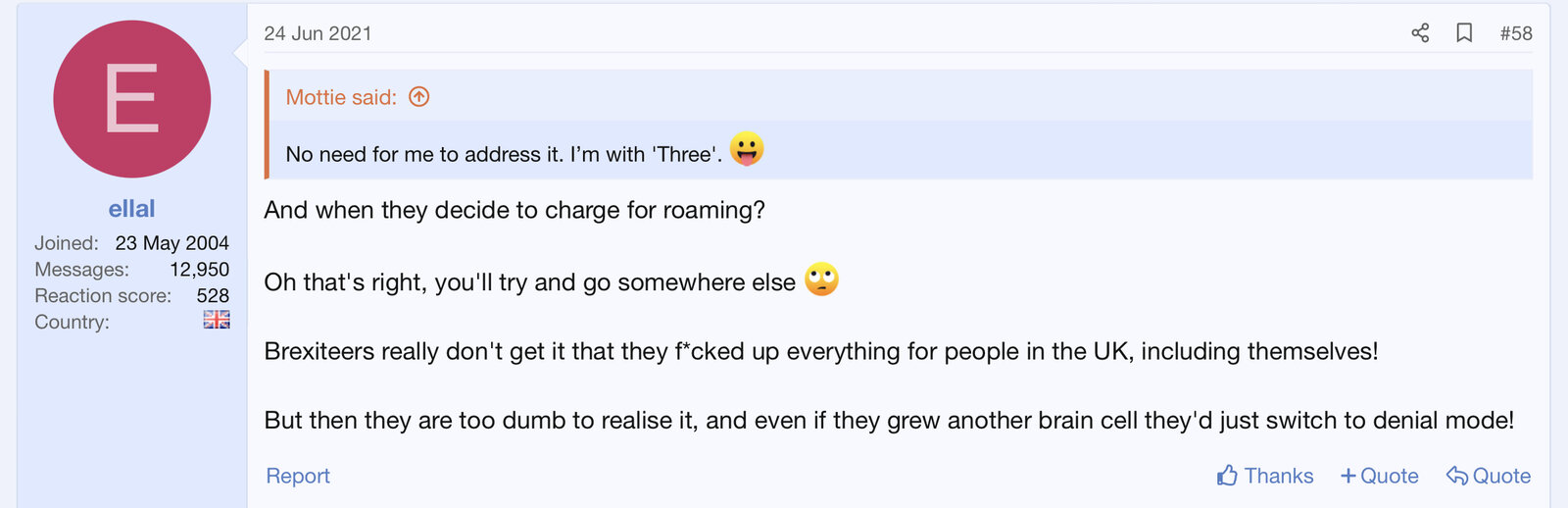This screenshot has height=508, width=1568.
Task: Bookmark this post with the bookmark icon
Action: pyautogui.click(x=1464, y=33)
